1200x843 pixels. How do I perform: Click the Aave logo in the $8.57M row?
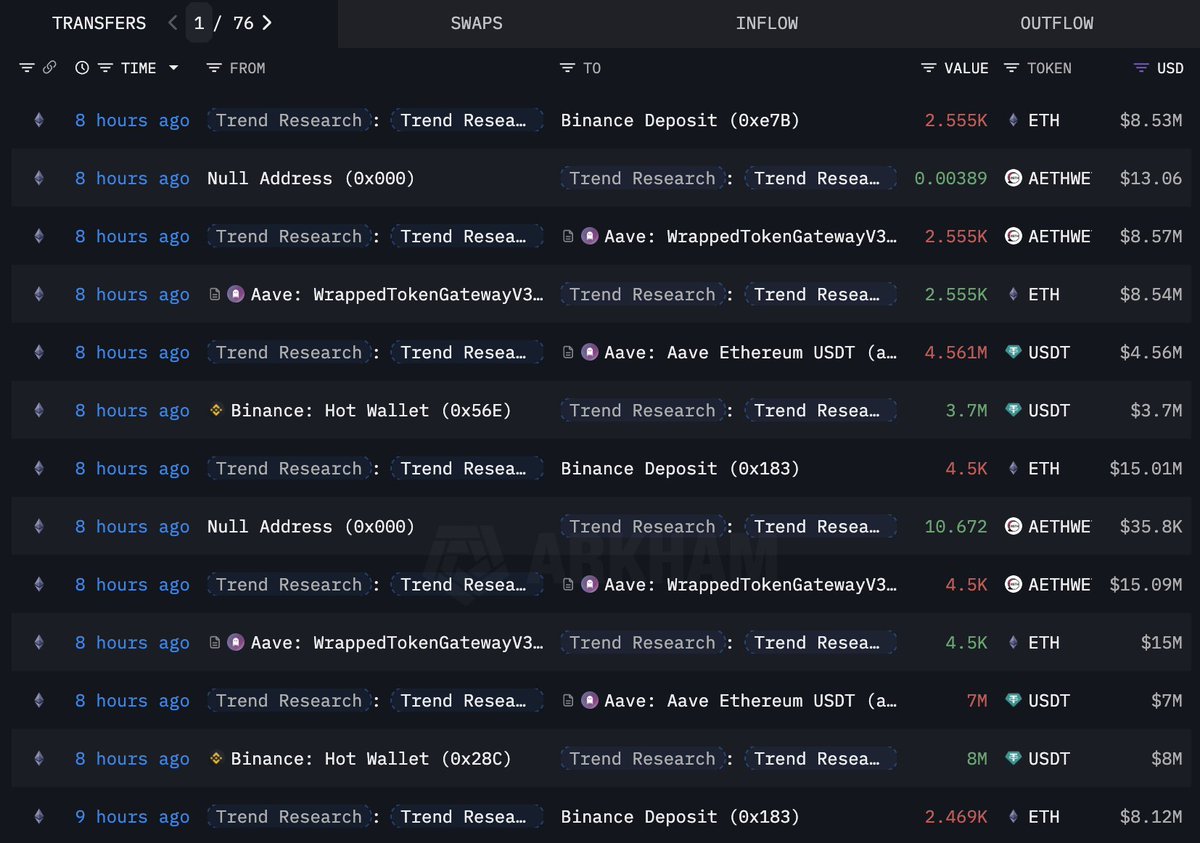click(x=590, y=236)
